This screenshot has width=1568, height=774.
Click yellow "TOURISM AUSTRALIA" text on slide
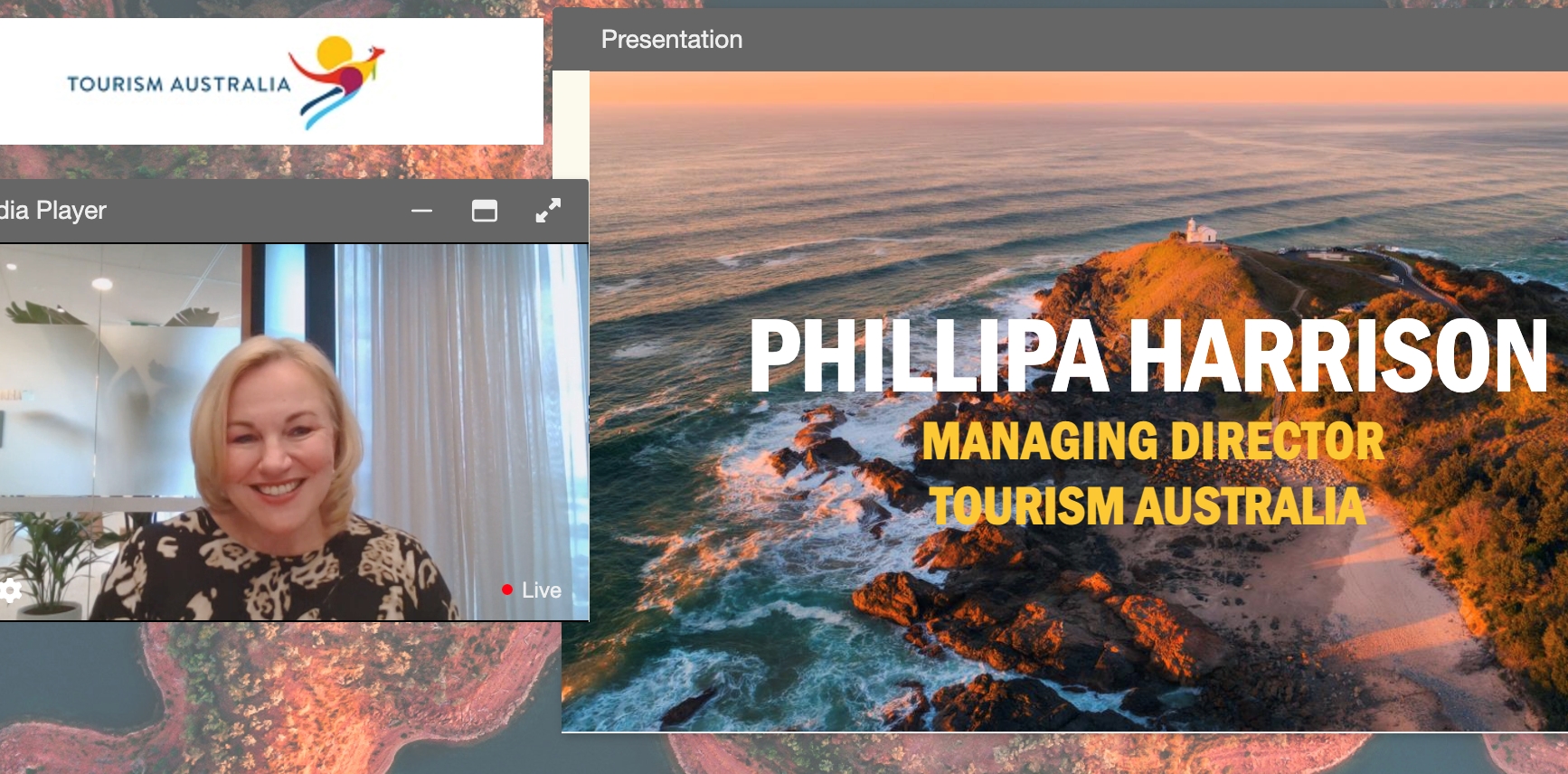click(x=1148, y=505)
